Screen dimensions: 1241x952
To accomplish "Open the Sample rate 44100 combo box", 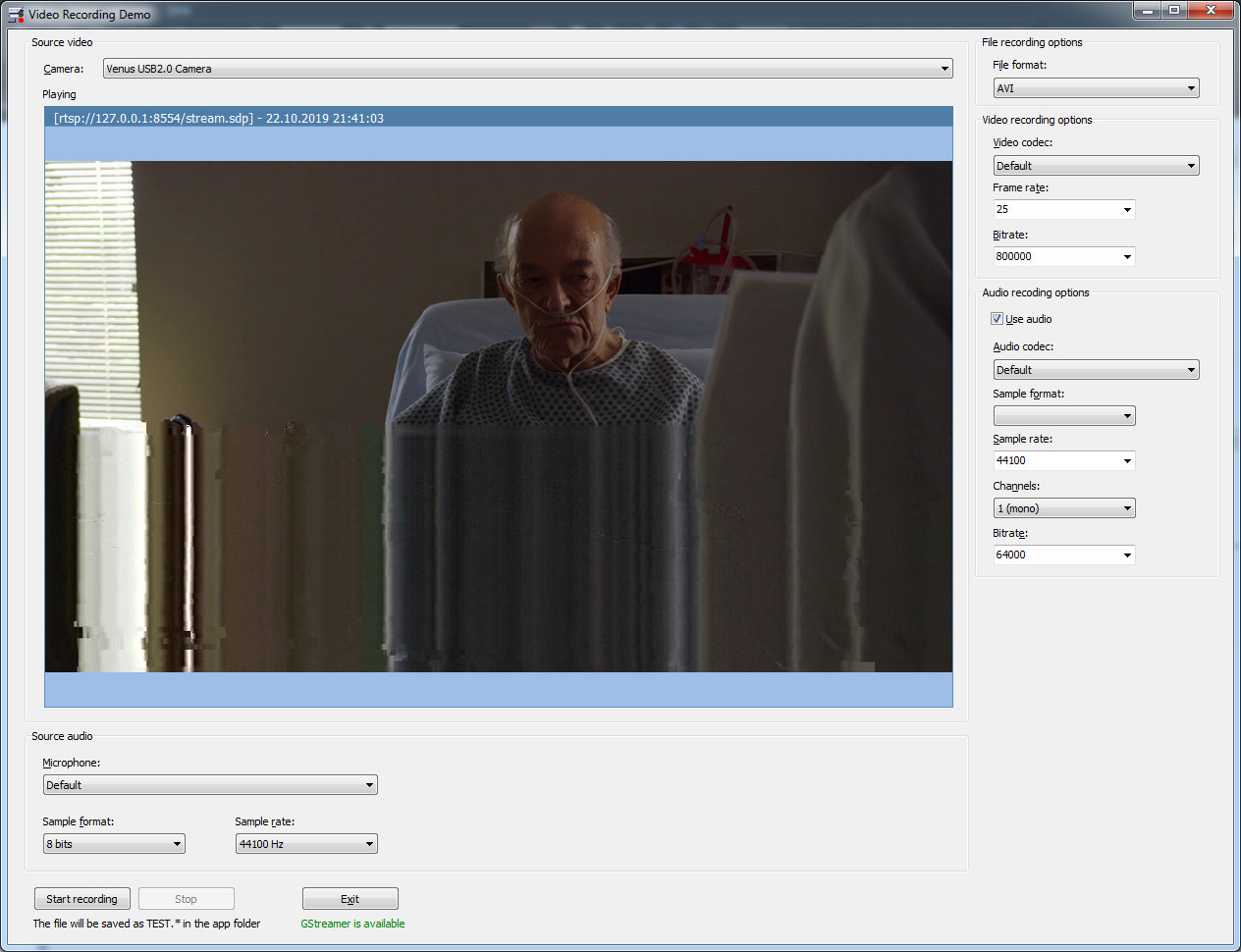I will click(1127, 461).
